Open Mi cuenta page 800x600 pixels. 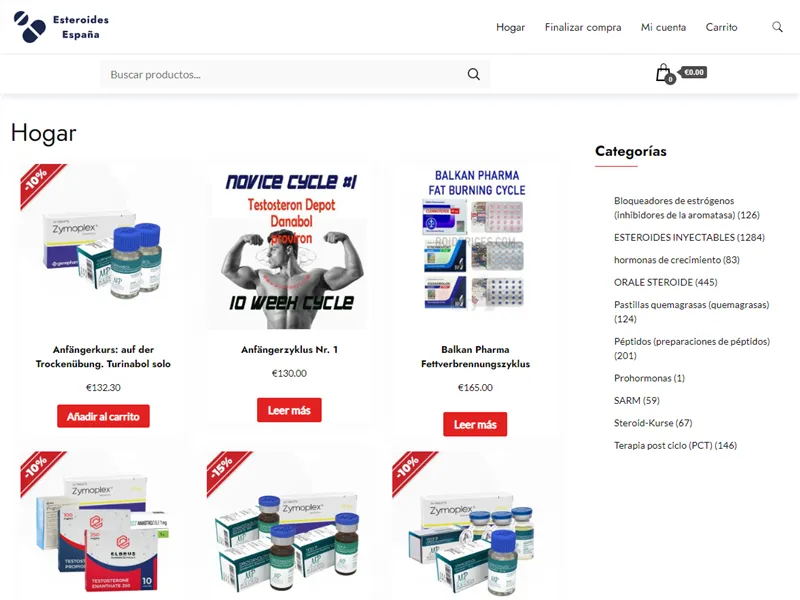tap(663, 27)
